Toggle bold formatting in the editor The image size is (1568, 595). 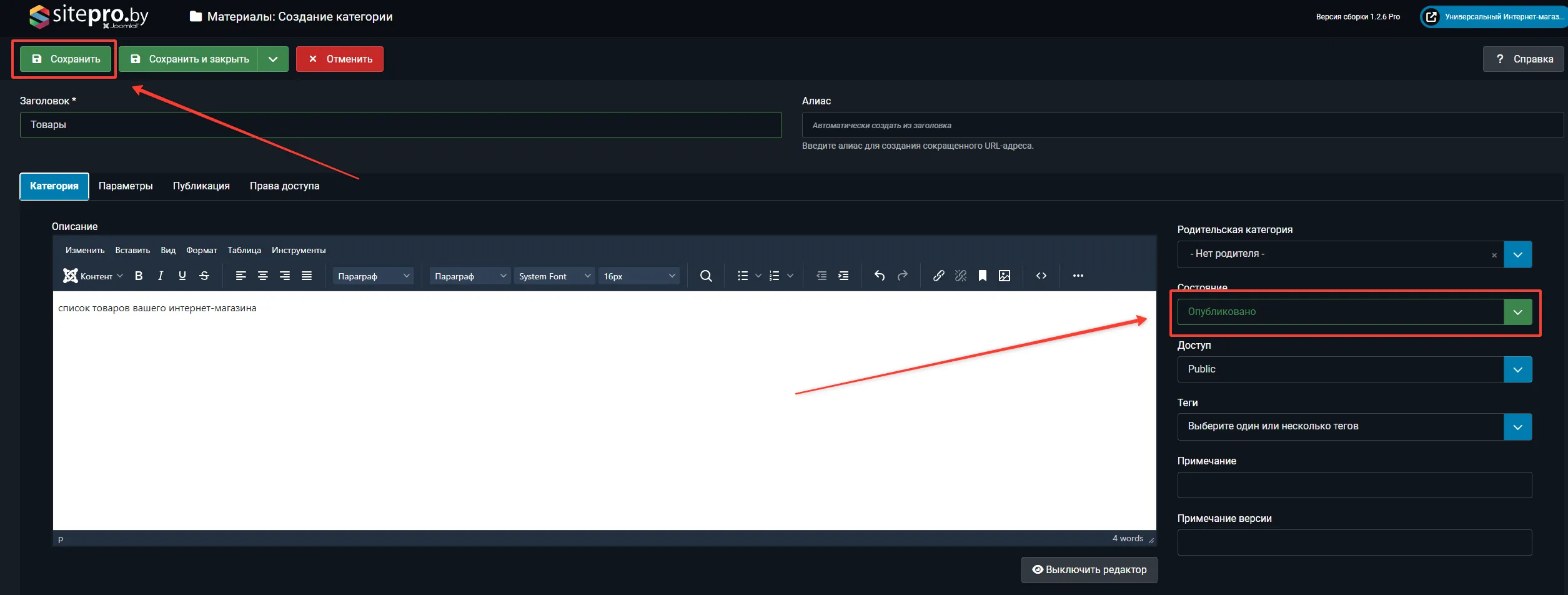(139, 276)
